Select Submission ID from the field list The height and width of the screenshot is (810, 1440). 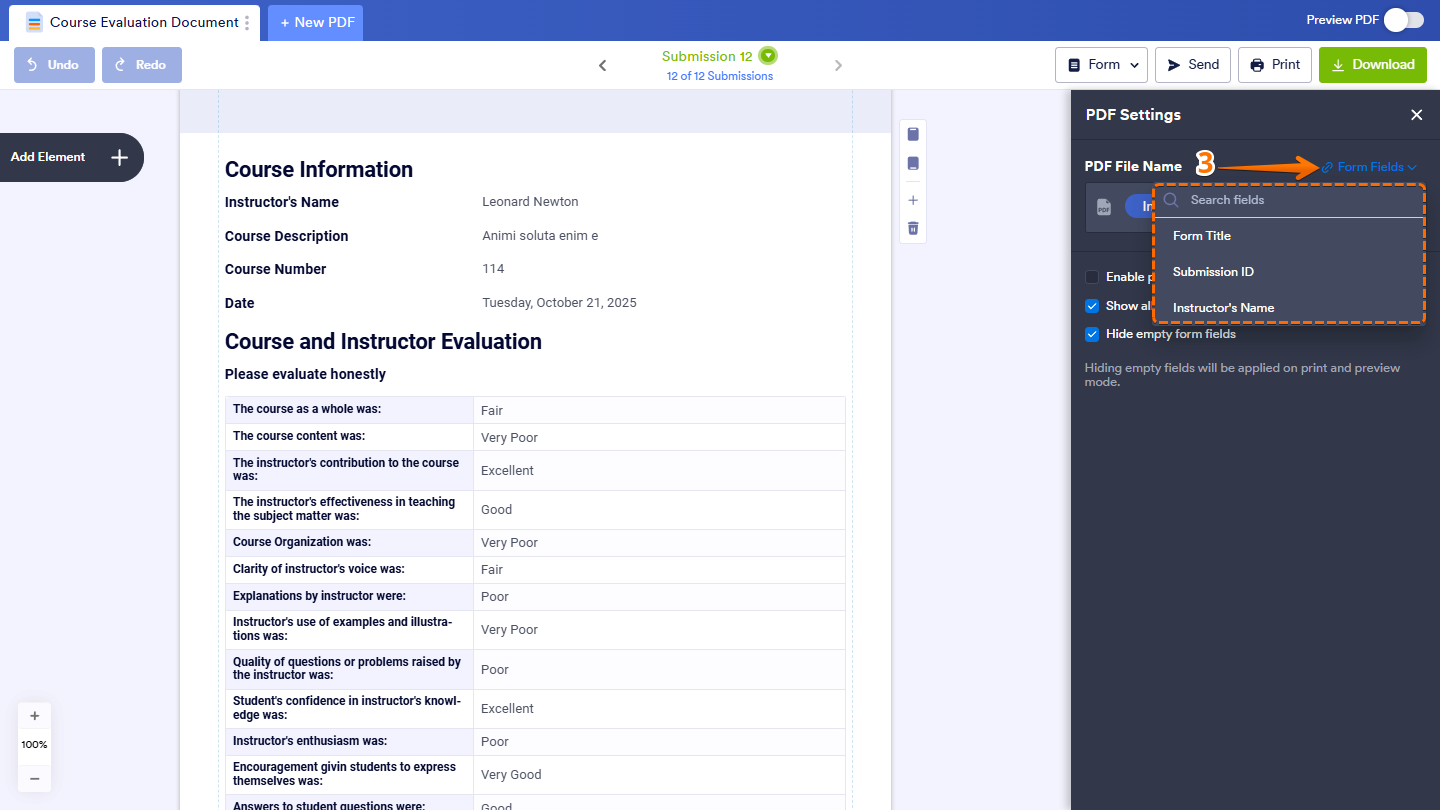tap(1213, 272)
